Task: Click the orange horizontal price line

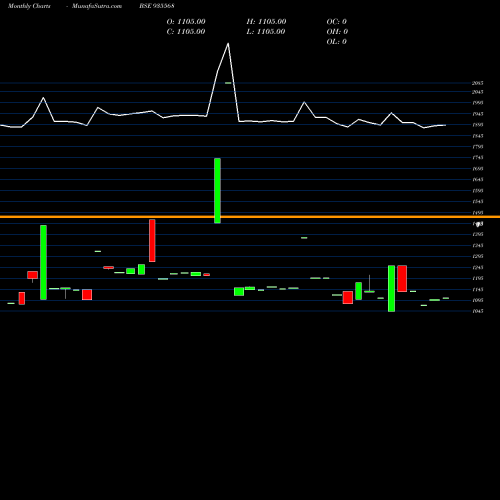Action: point(250,217)
